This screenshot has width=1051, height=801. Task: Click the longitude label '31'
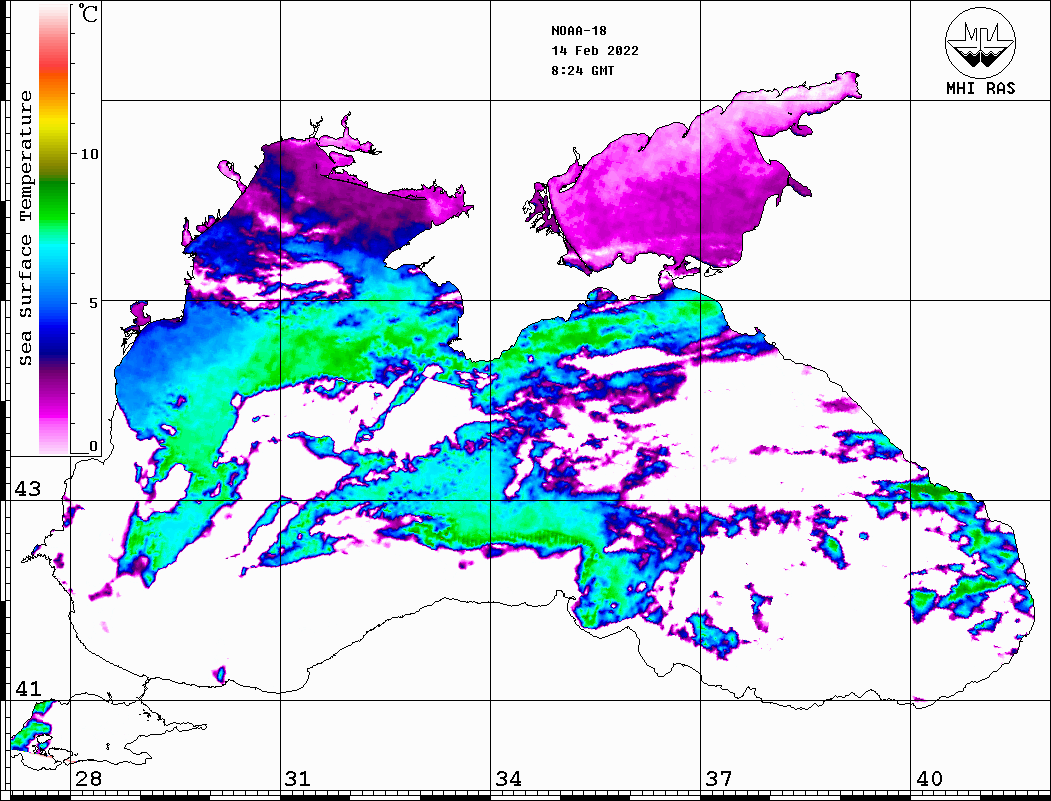[298, 779]
